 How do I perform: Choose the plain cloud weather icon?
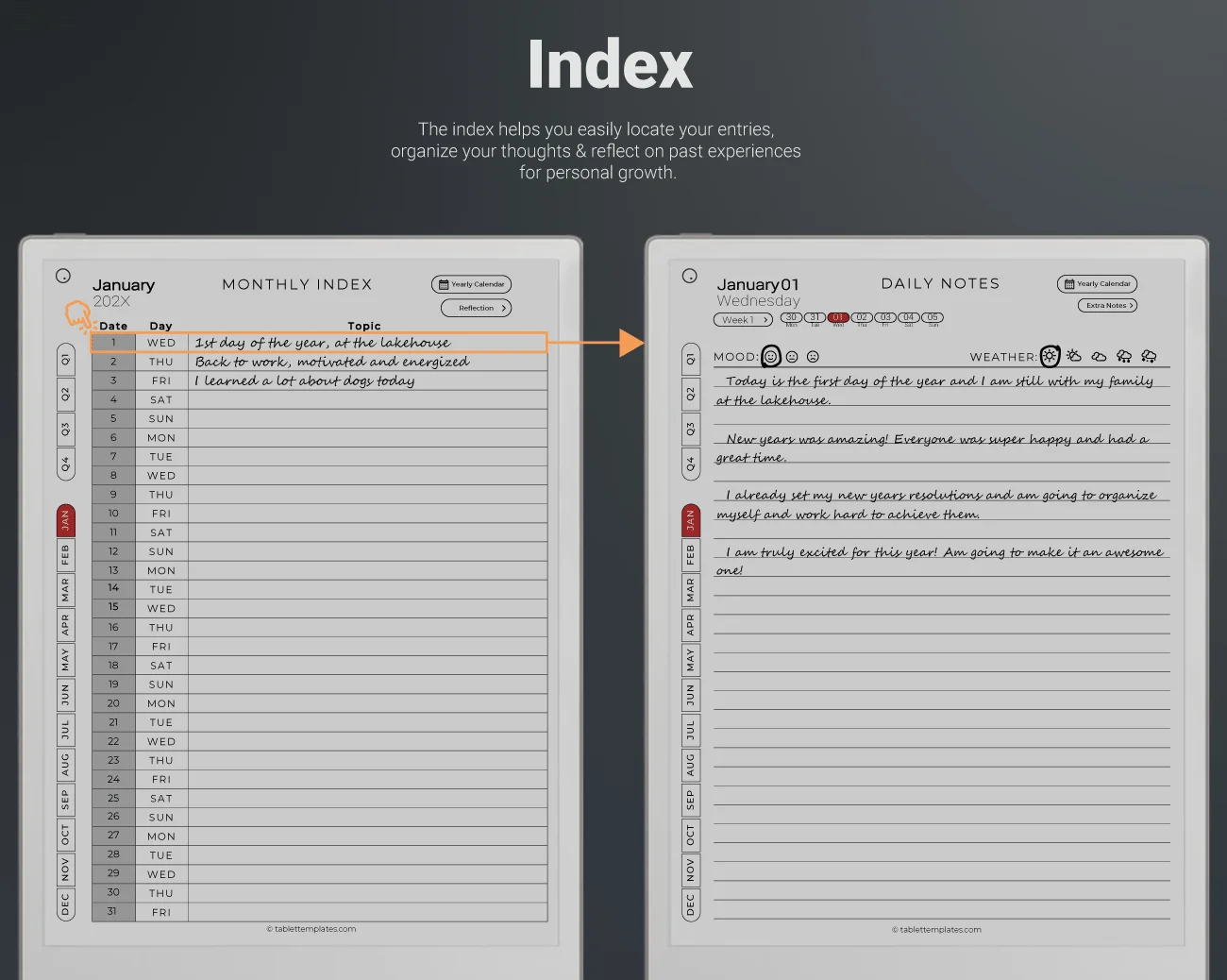1099,356
